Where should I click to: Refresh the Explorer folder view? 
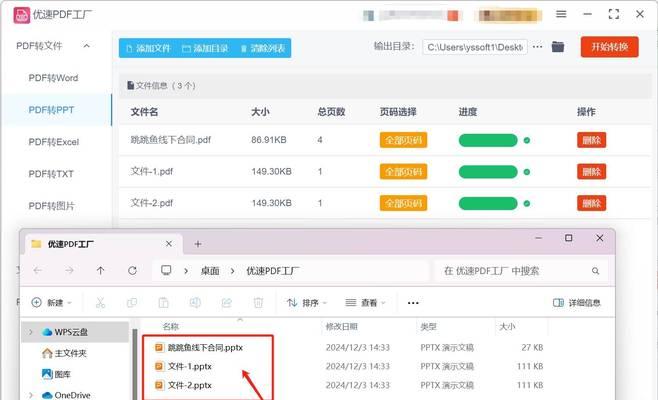tap(132, 271)
